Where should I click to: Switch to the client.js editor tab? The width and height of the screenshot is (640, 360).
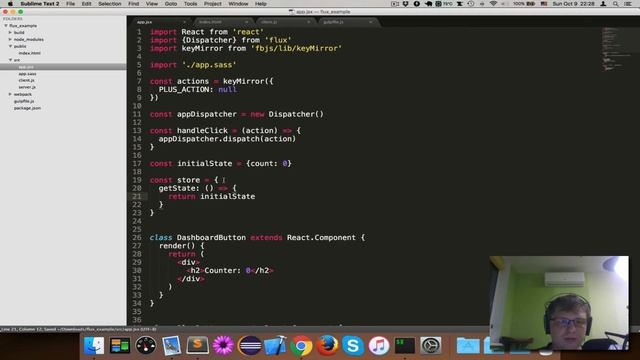[x=284, y=22]
